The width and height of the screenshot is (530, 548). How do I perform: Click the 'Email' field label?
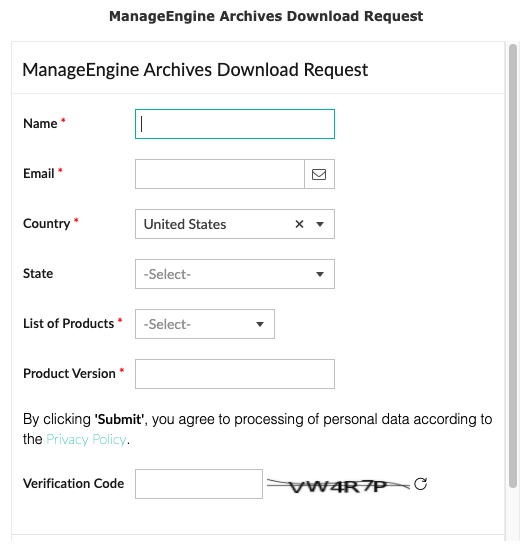tap(38, 173)
